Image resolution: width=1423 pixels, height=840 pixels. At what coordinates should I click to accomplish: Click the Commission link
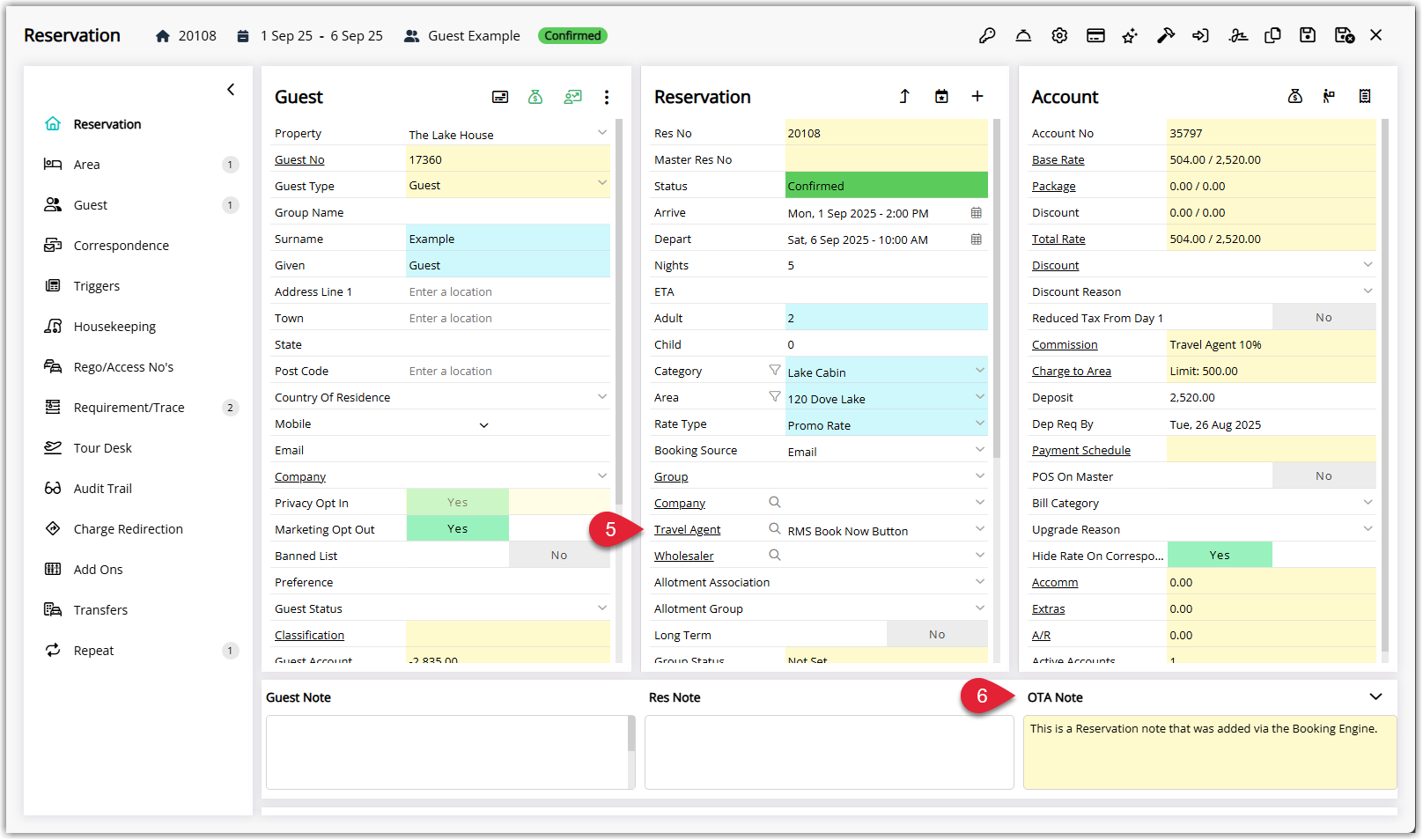1065,344
